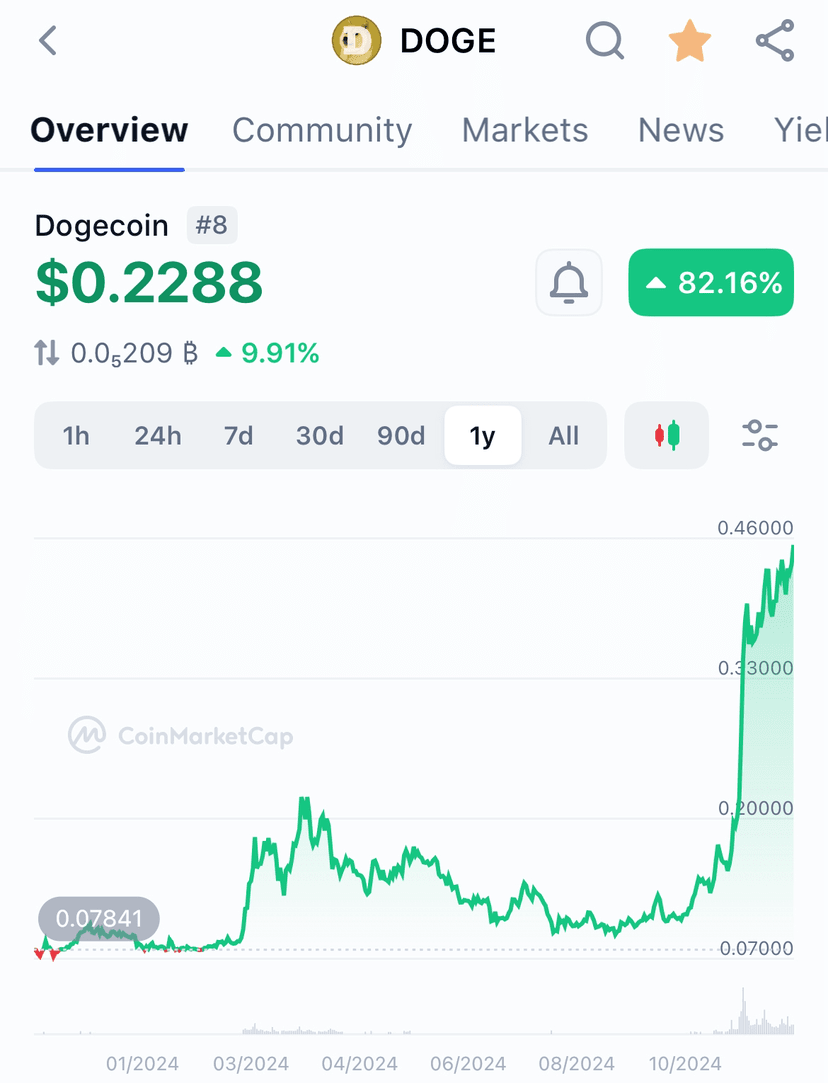This screenshot has width=828, height=1083.
Task: Share DOGE page via share icon
Action: point(775,41)
